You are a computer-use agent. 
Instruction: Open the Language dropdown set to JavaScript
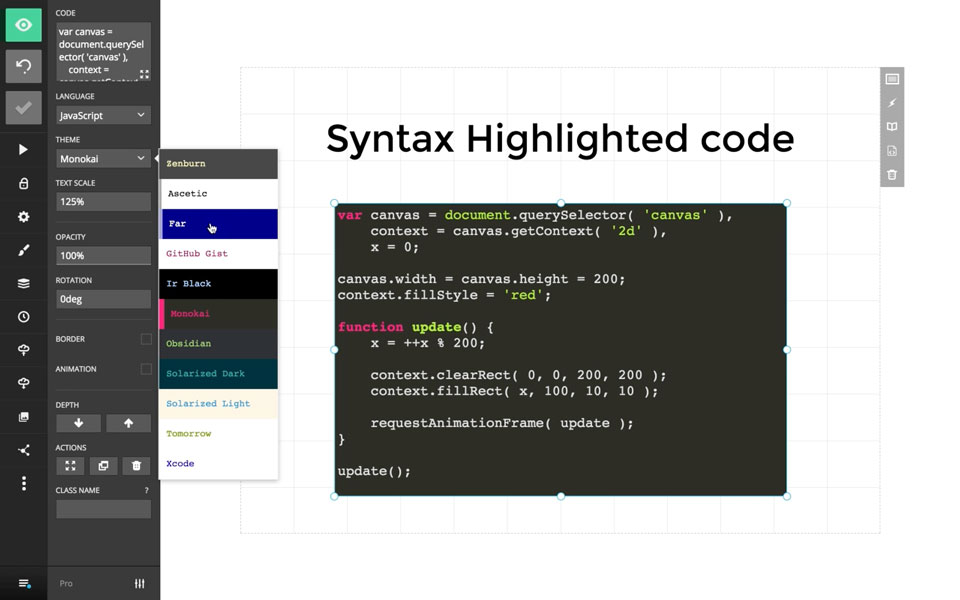point(103,116)
